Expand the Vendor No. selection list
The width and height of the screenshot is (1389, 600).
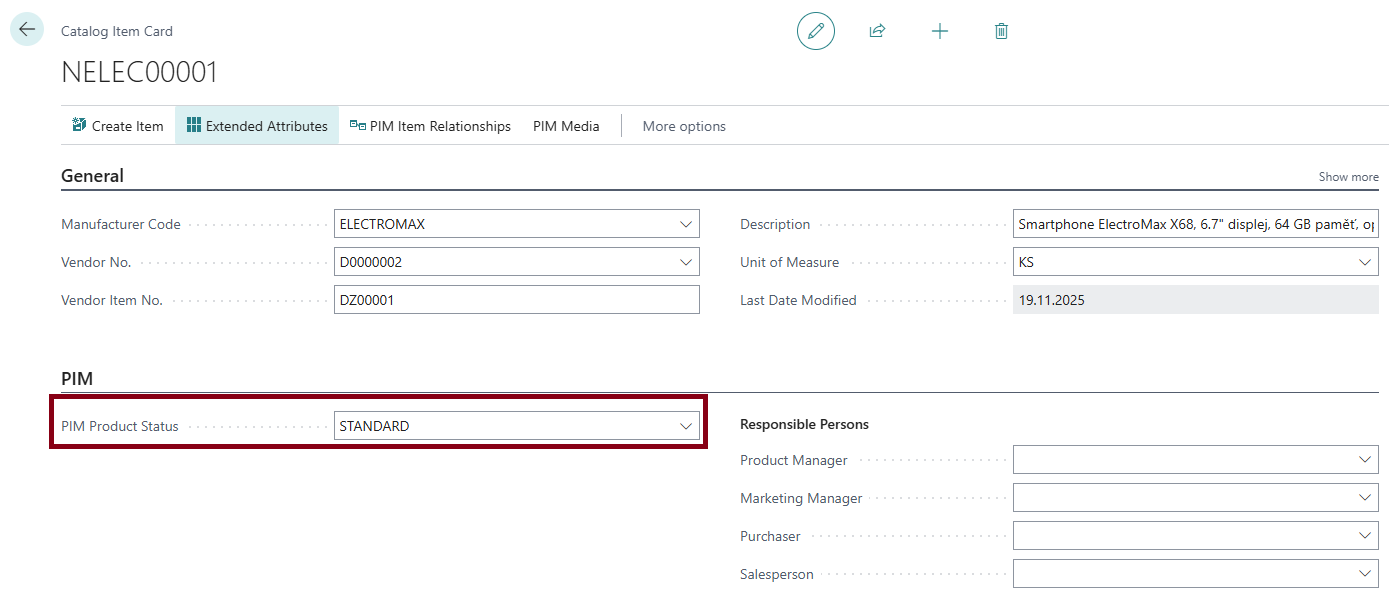coord(686,261)
